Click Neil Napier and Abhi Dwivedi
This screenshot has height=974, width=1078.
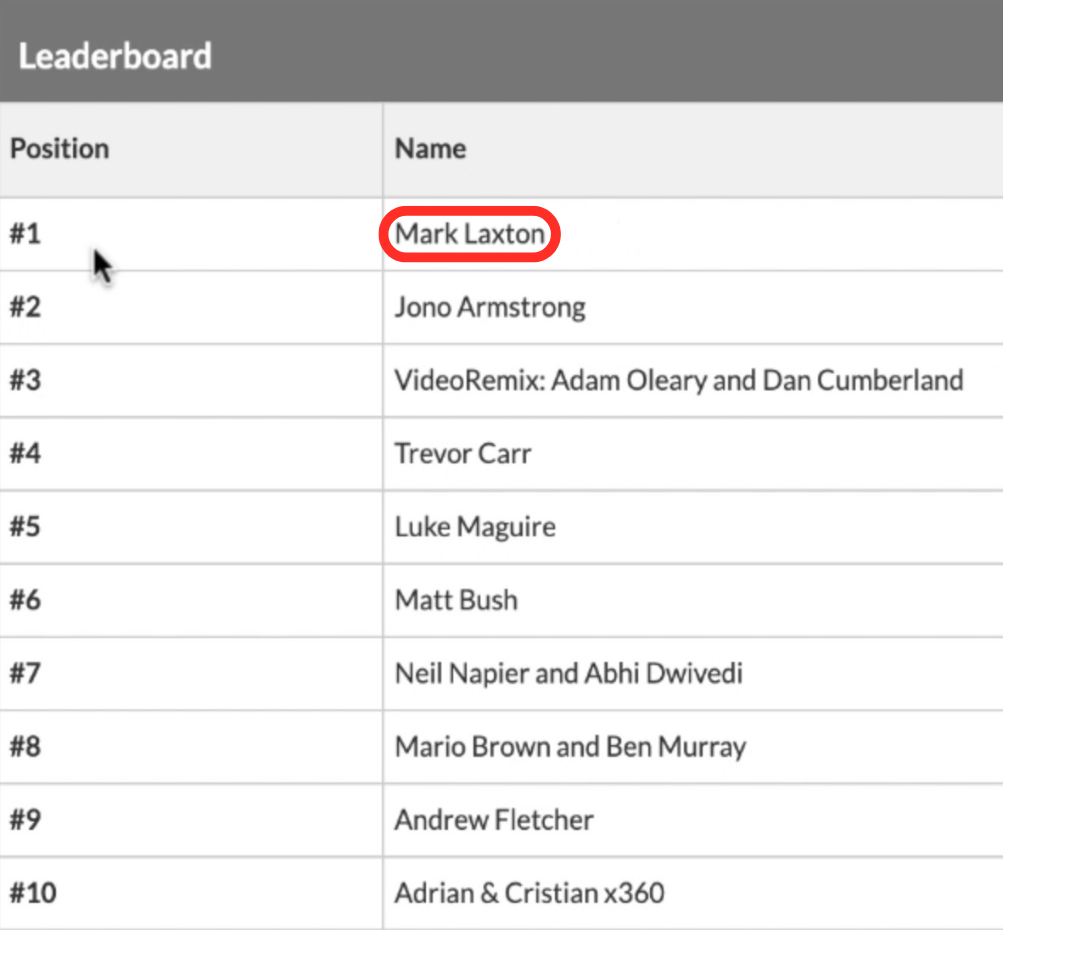pos(568,673)
